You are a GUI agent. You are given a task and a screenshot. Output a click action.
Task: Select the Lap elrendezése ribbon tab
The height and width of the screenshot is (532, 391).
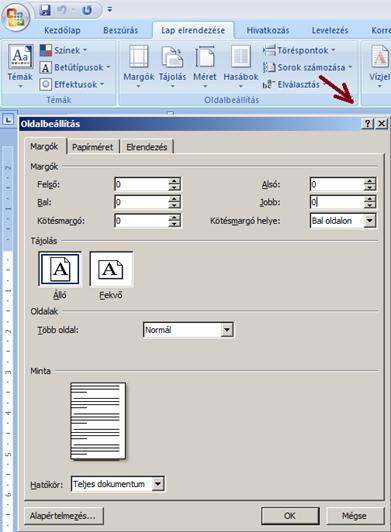pos(193,30)
